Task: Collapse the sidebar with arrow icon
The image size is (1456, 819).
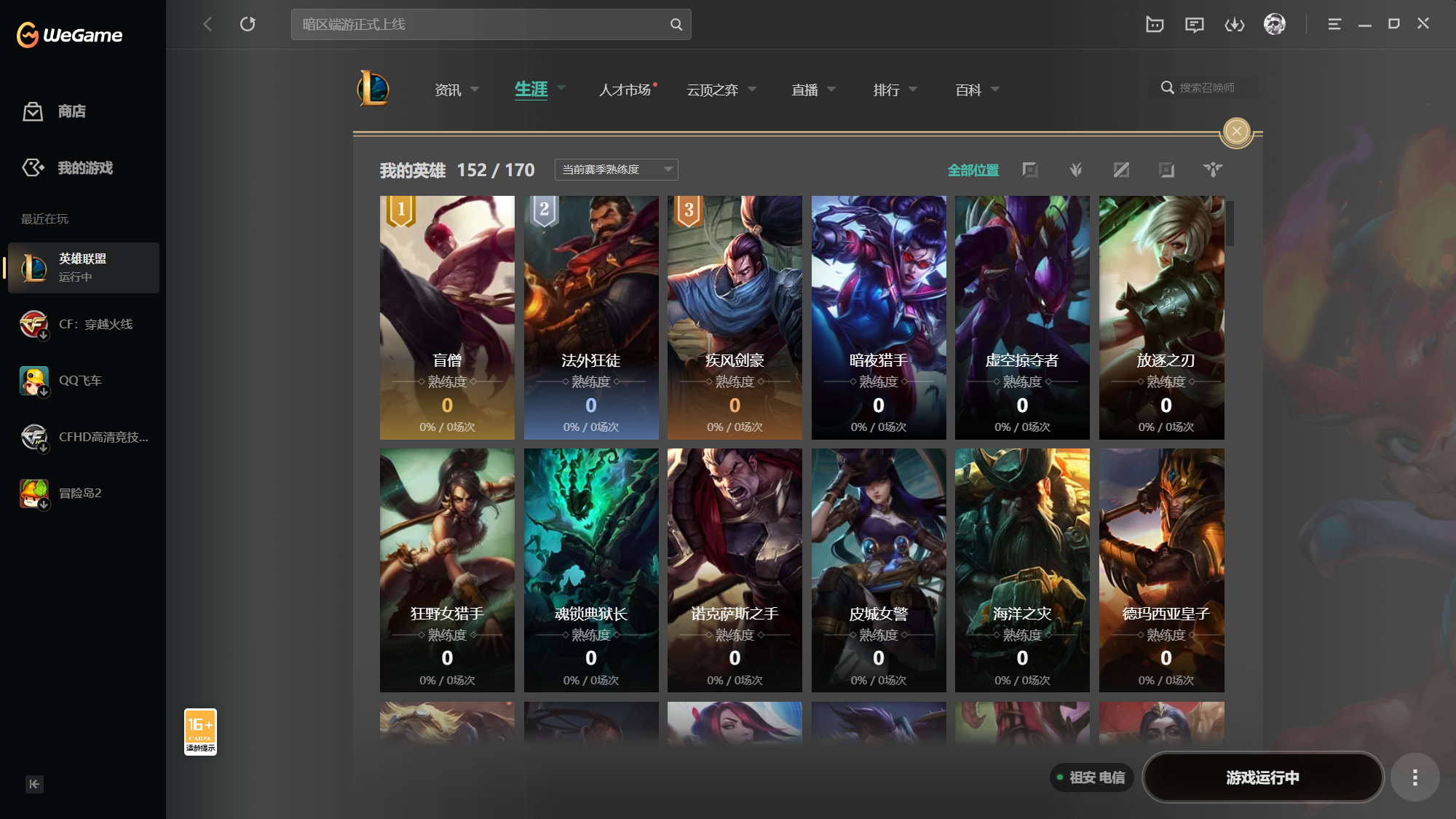Action: (34, 784)
